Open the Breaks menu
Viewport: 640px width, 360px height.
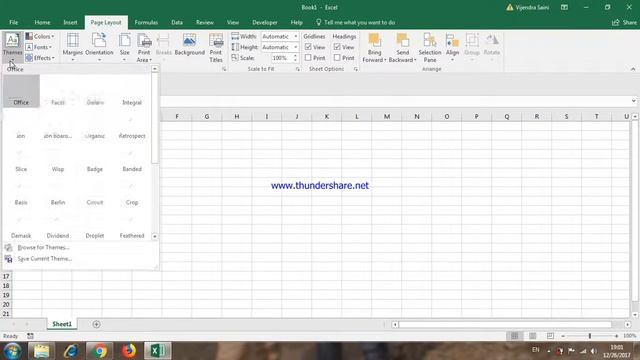[164, 48]
